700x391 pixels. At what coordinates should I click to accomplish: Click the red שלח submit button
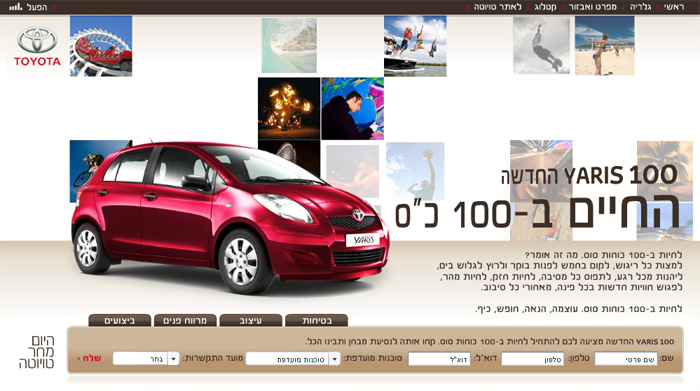(89, 358)
